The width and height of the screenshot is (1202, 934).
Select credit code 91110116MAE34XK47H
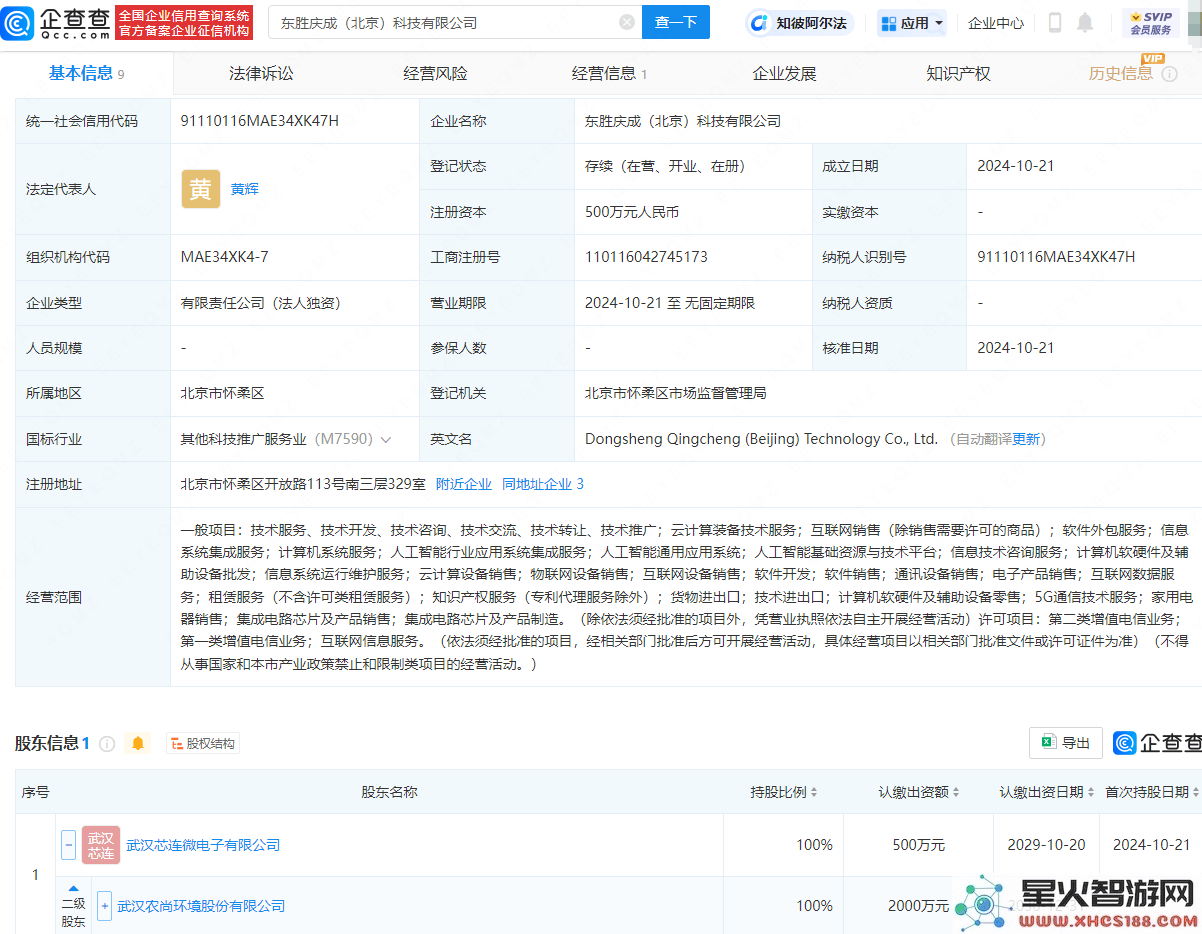[260, 121]
